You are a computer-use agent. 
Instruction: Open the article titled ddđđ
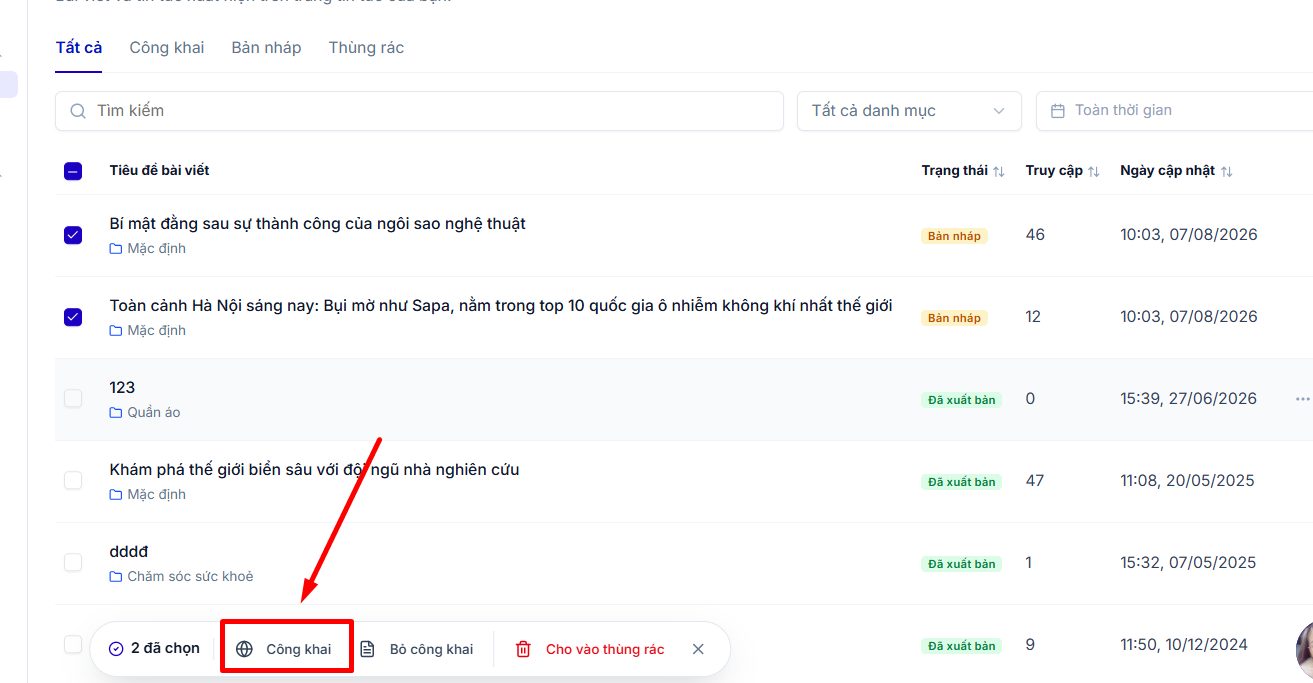(129, 552)
